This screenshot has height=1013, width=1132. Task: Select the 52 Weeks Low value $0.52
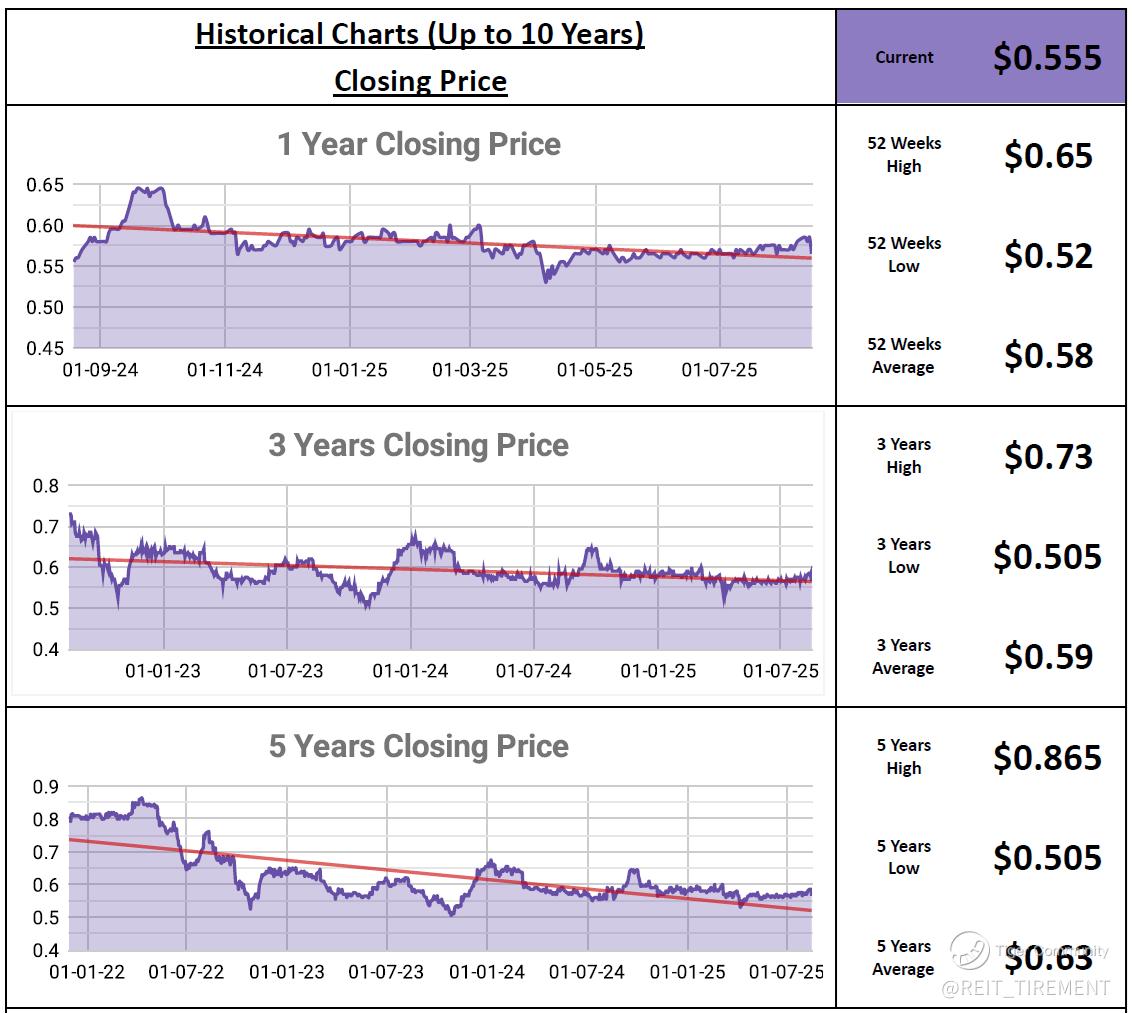(1048, 256)
